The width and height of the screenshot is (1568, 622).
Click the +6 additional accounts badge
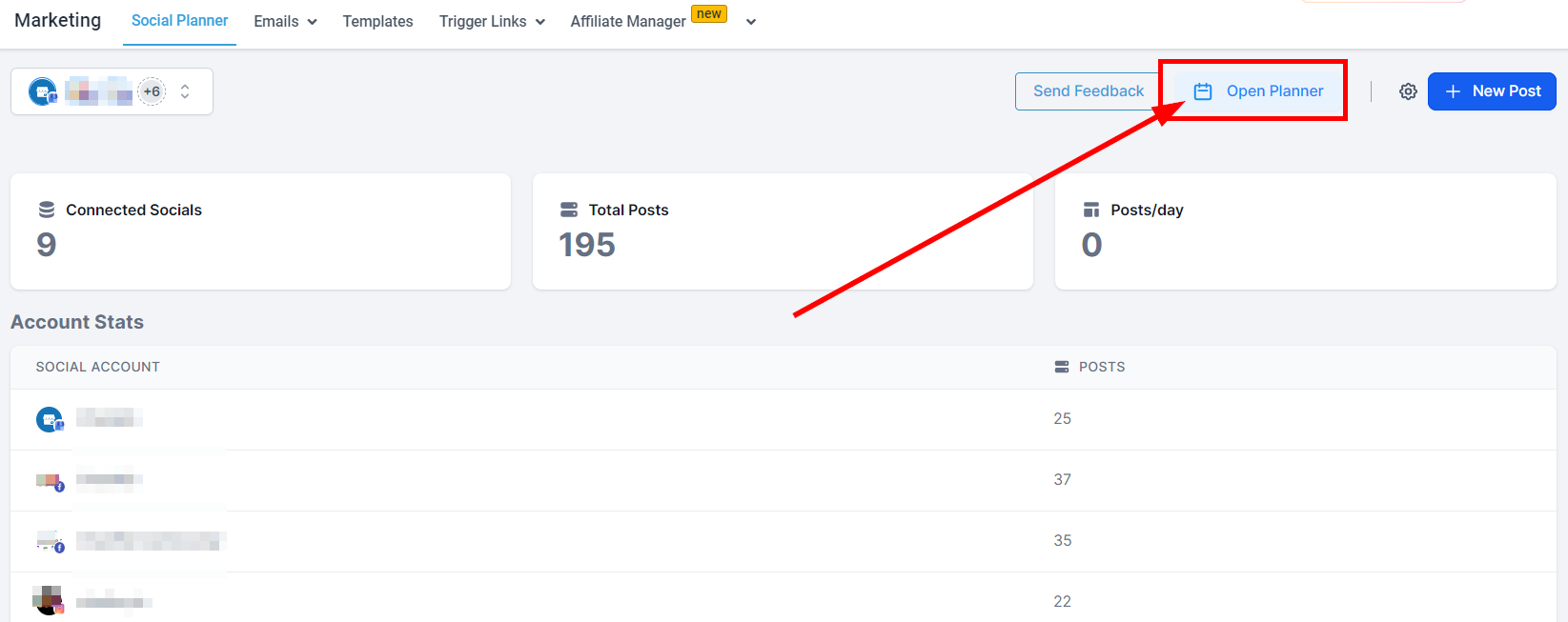click(x=152, y=91)
